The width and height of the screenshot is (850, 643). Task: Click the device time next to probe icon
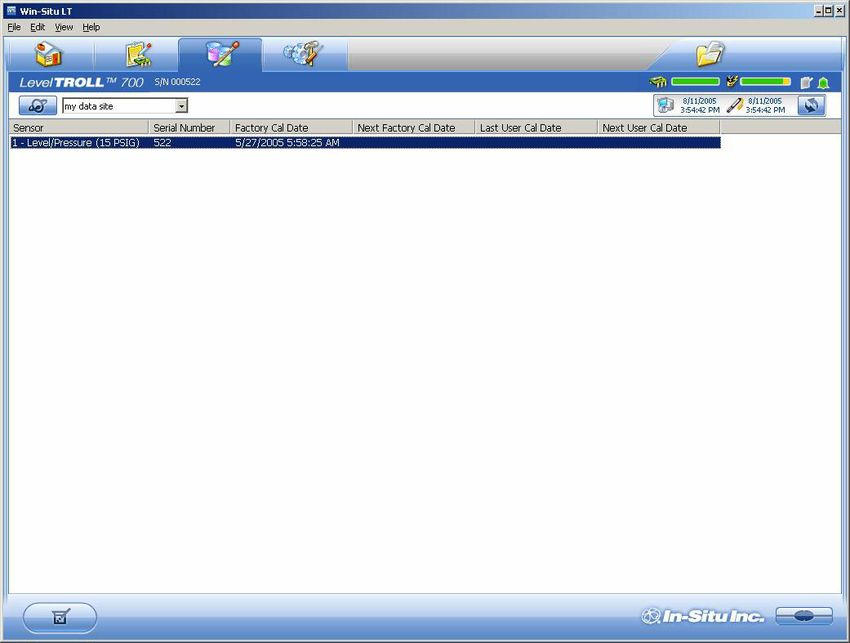coord(765,105)
